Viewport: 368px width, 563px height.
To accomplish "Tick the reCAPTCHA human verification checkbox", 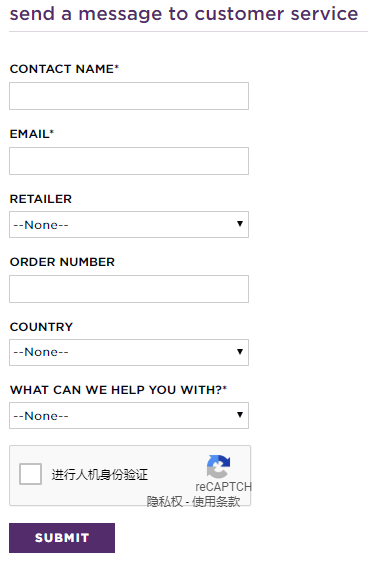I will pyautogui.click(x=31, y=474).
